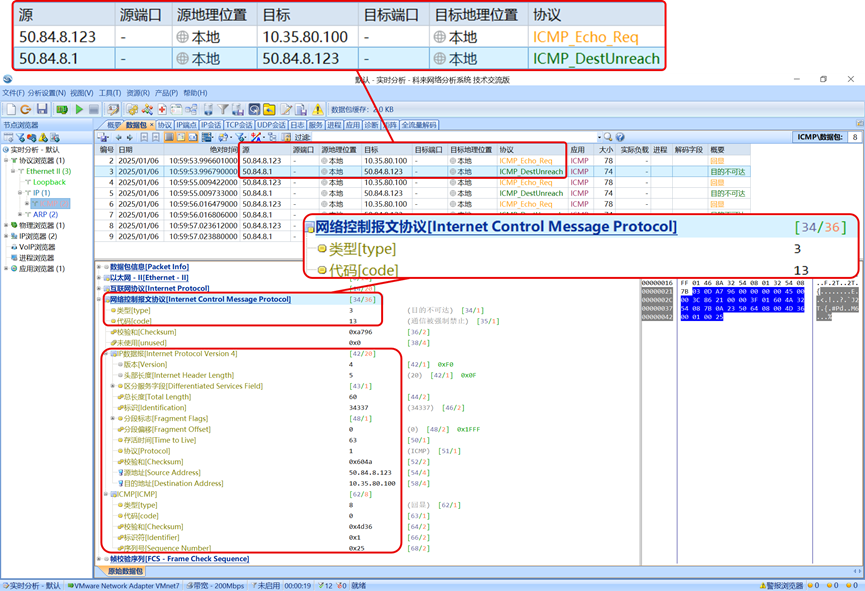Viewport: 865px width, 591px height.
Task: Expand the 帧校验序列 FCS decode node
Action: coord(99,559)
